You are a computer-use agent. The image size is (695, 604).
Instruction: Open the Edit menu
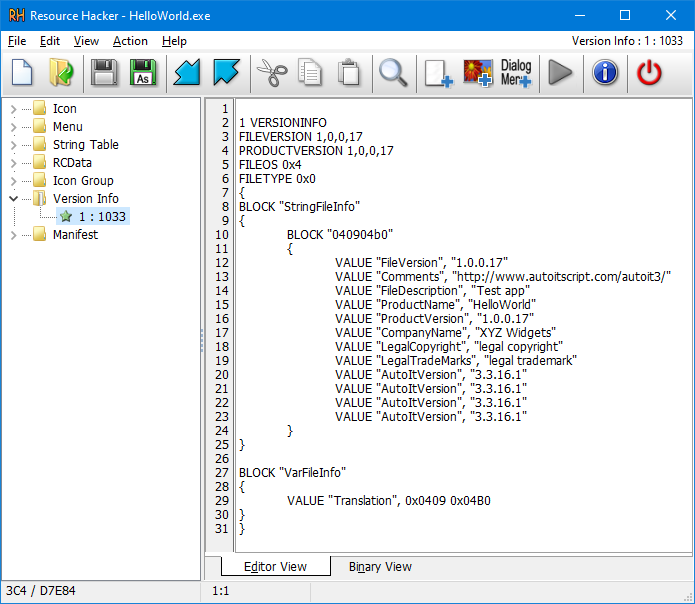50,41
